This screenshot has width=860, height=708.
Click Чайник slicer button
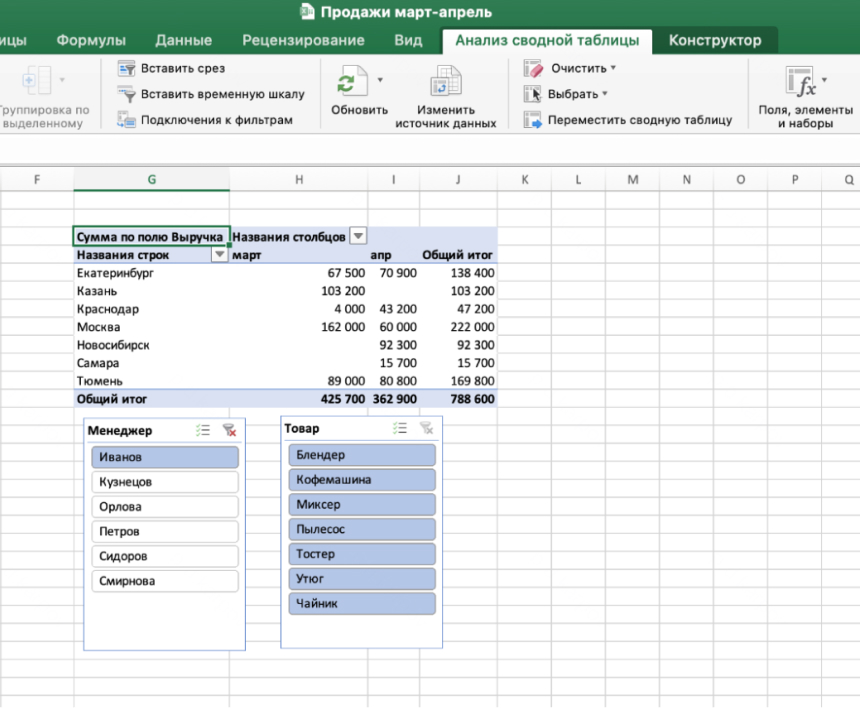pos(362,603)
